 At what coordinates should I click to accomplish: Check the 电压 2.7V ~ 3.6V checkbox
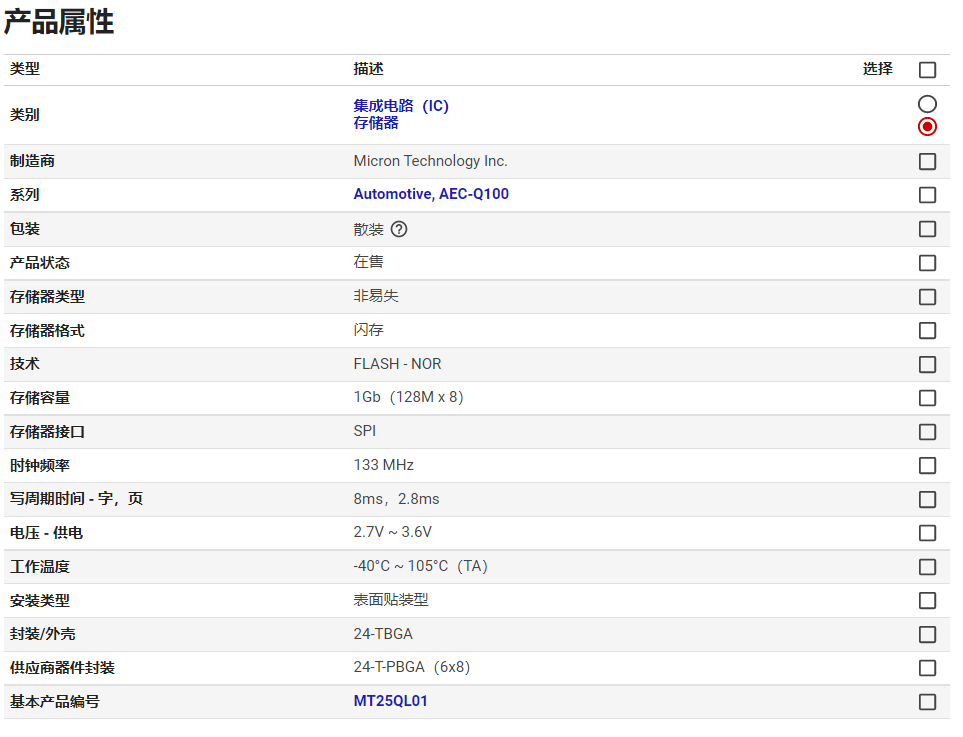927,533
